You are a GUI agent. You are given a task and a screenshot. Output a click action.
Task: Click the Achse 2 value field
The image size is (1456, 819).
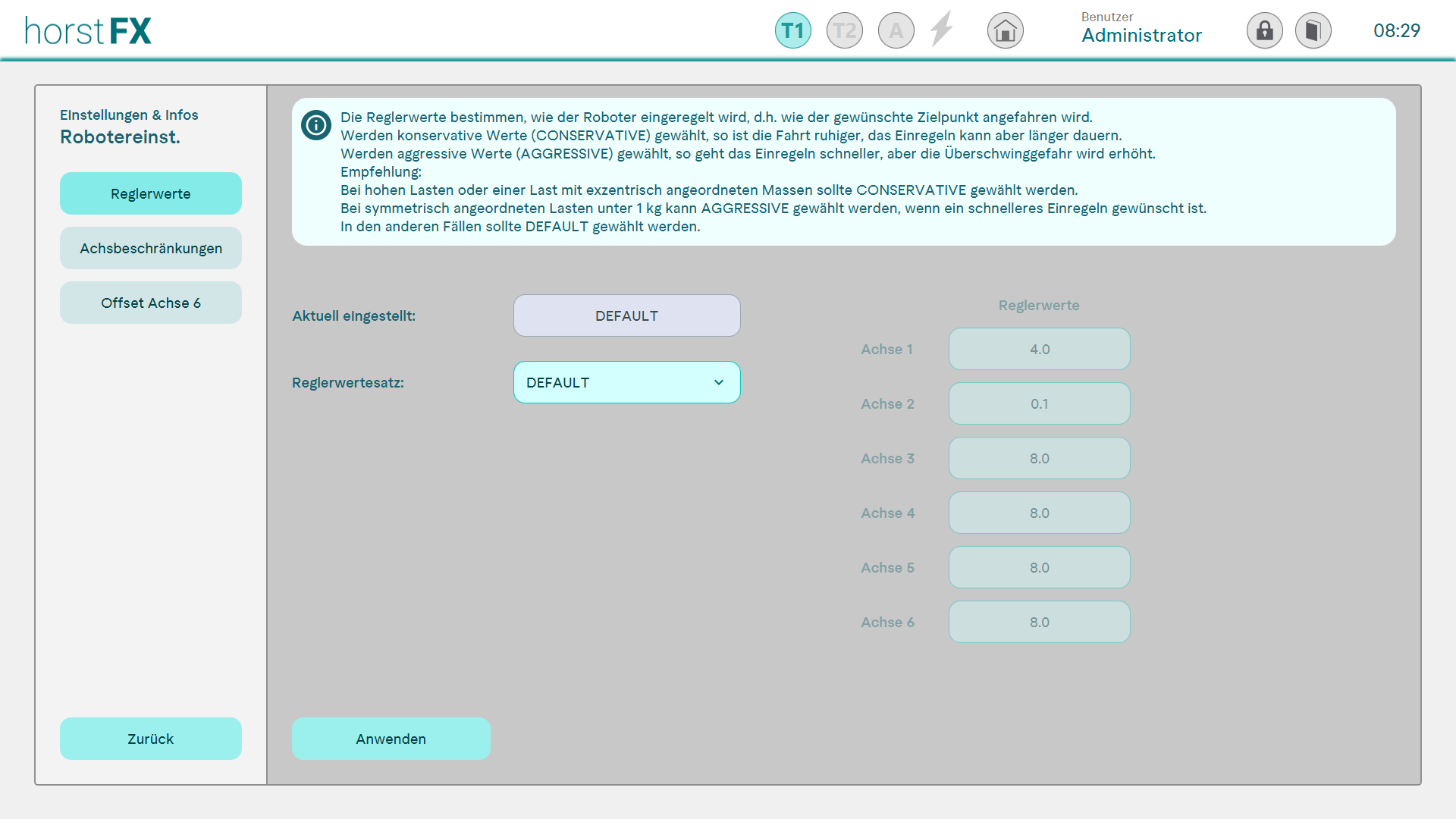point(1039,403)
